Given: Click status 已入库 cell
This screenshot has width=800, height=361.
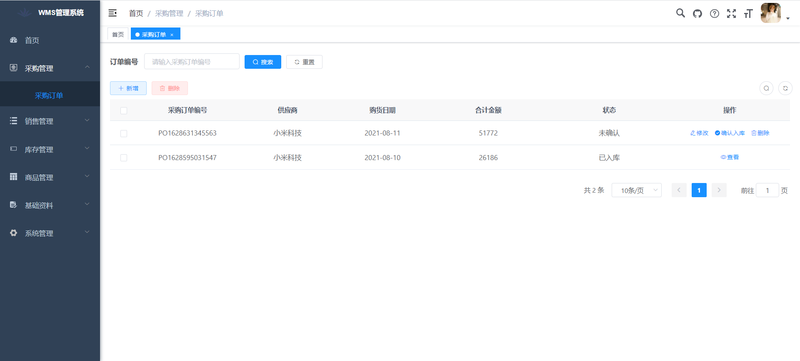Looking at the screenshot, I should (609, 158).
